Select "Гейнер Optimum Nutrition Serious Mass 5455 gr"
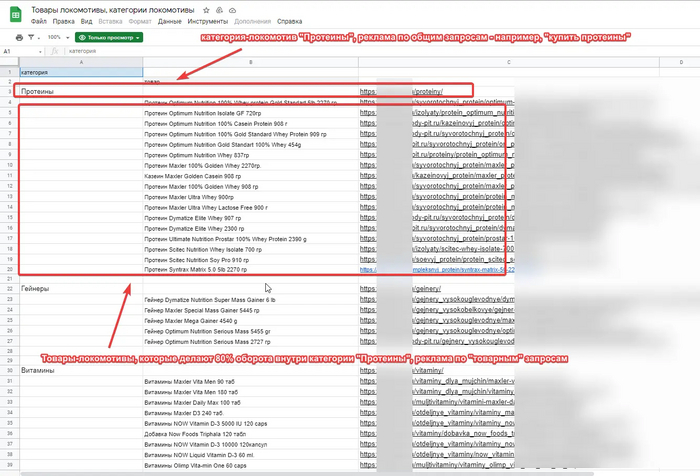 [250, 331]
